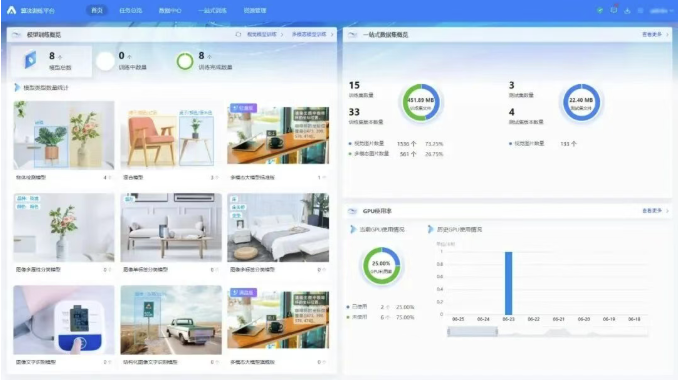Viewport: 679px width, 380px height.
Task: Click the green ring completed training icon
Action: click(185, 61)
